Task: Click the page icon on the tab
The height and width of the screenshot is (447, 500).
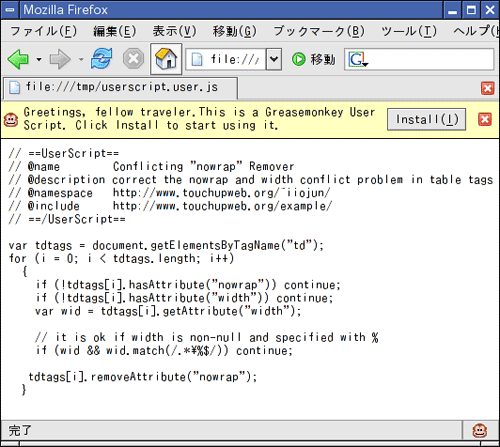Action: [14, 87]
